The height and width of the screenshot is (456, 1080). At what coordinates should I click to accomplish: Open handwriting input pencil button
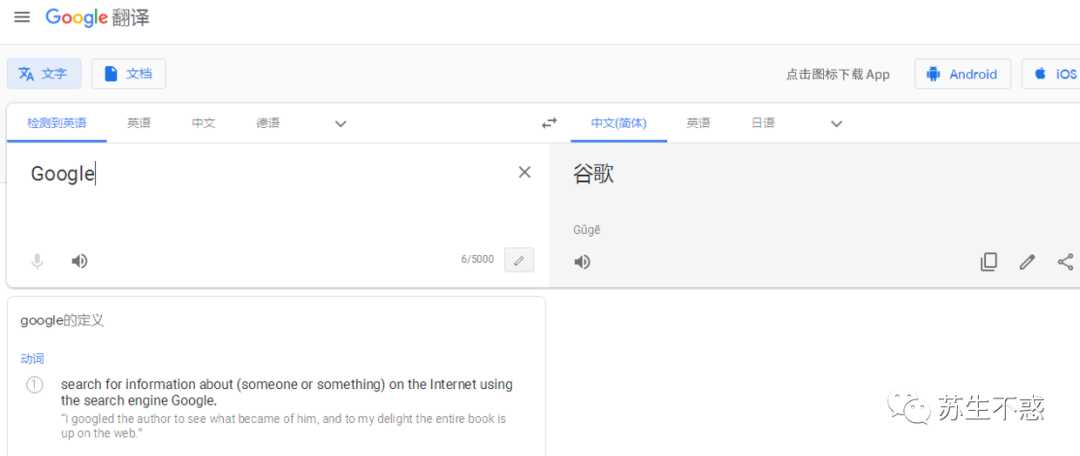519,260
